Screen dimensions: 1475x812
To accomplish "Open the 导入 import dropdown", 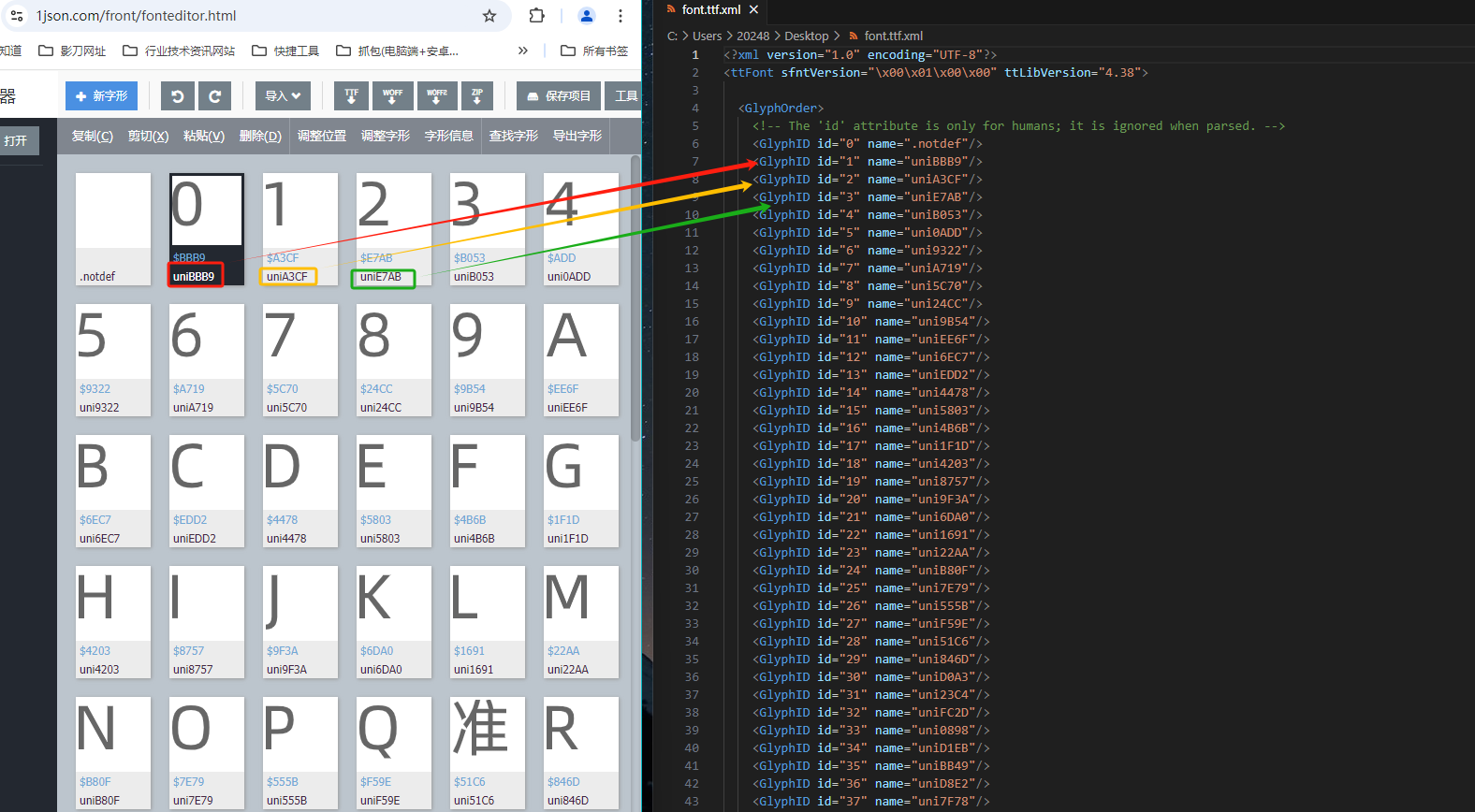I will click(283, 95).
